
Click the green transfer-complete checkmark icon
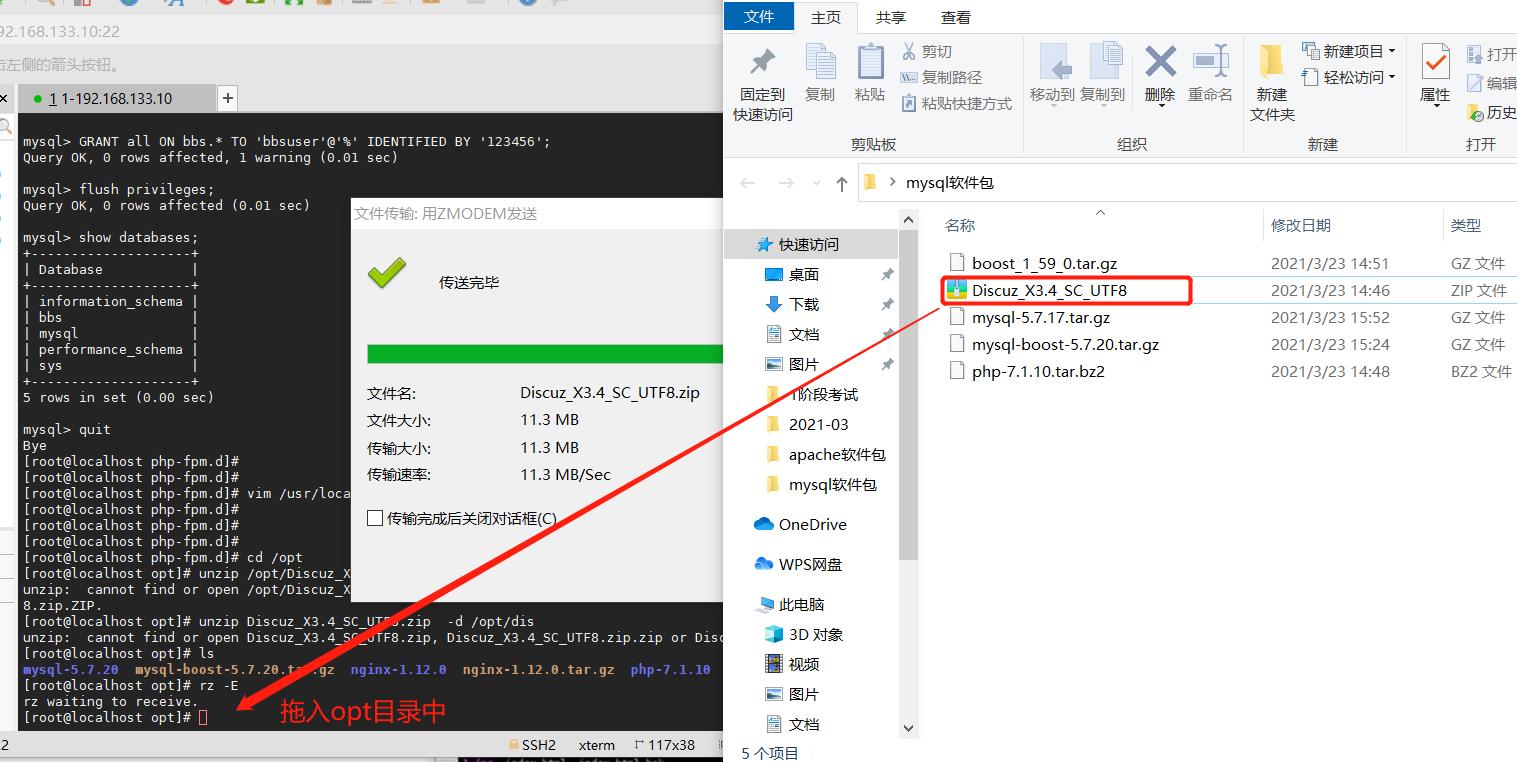coord(387,273)
